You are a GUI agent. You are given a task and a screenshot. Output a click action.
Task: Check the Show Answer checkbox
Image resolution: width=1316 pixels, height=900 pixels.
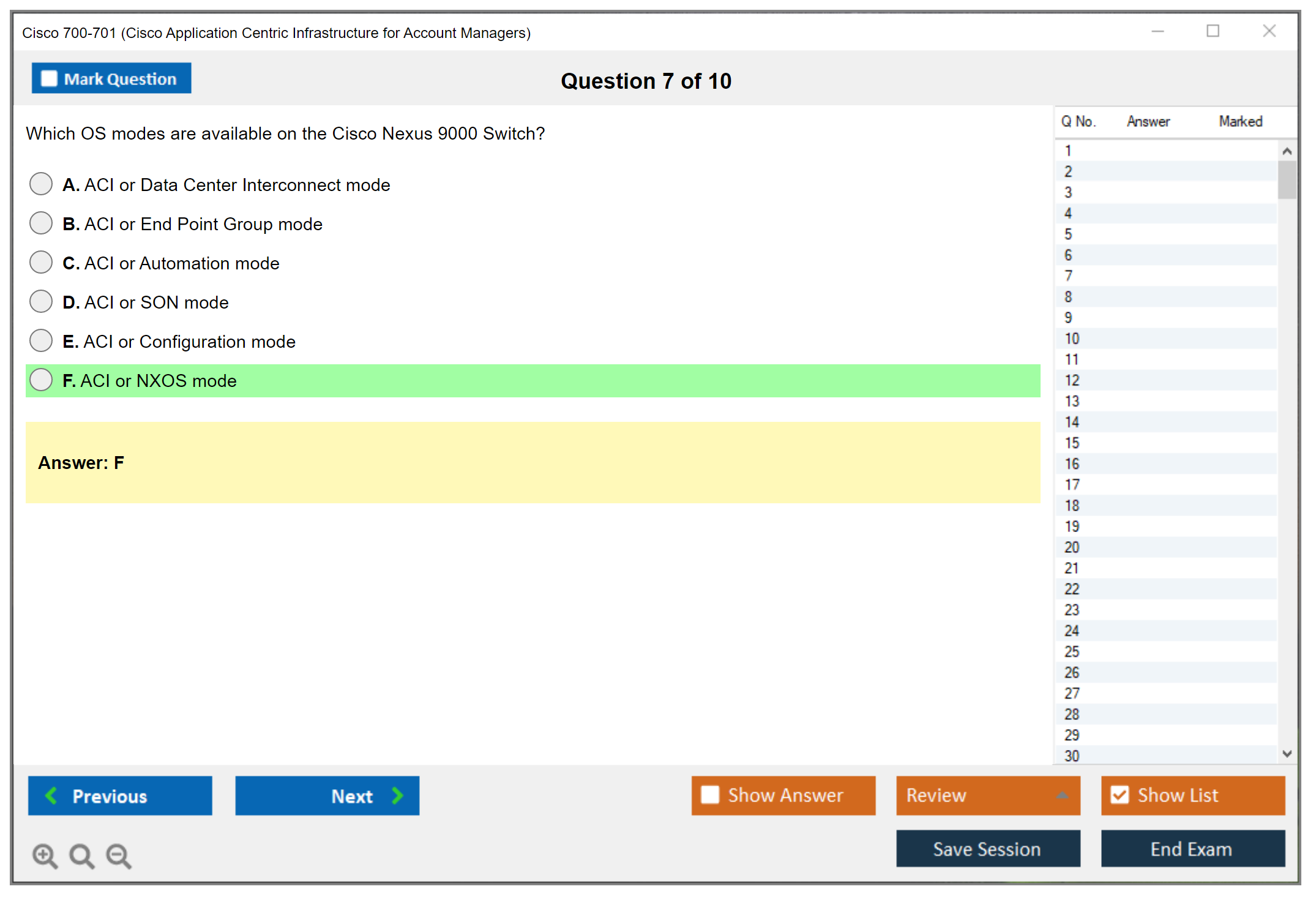710,795
